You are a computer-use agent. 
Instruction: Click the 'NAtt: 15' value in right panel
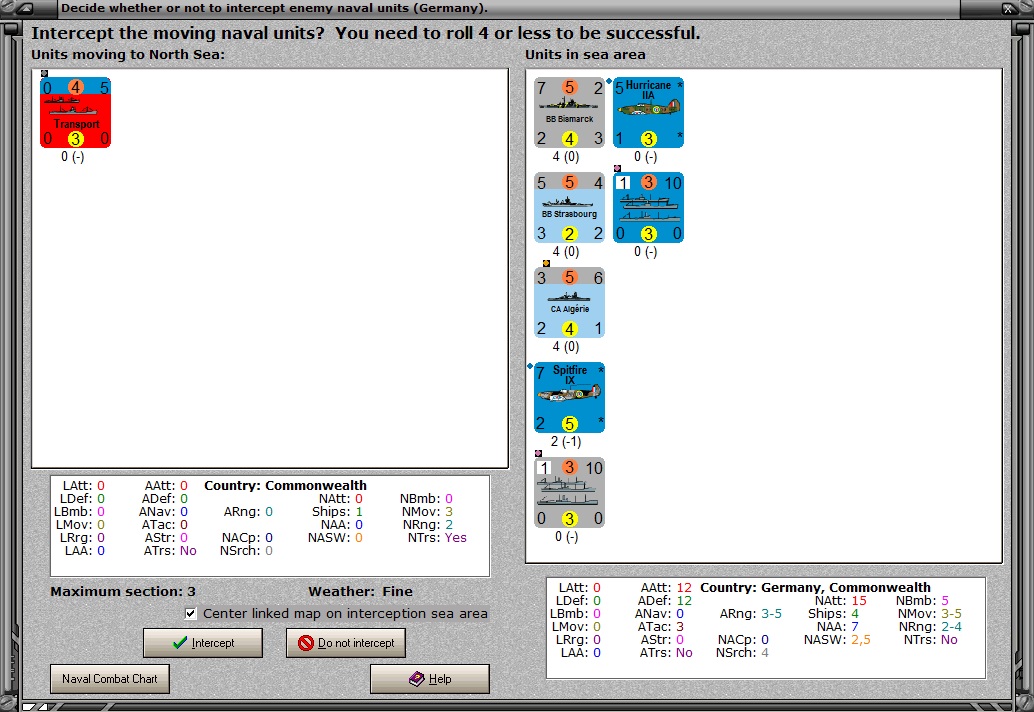pyautogui.click(x=840, y=601)
